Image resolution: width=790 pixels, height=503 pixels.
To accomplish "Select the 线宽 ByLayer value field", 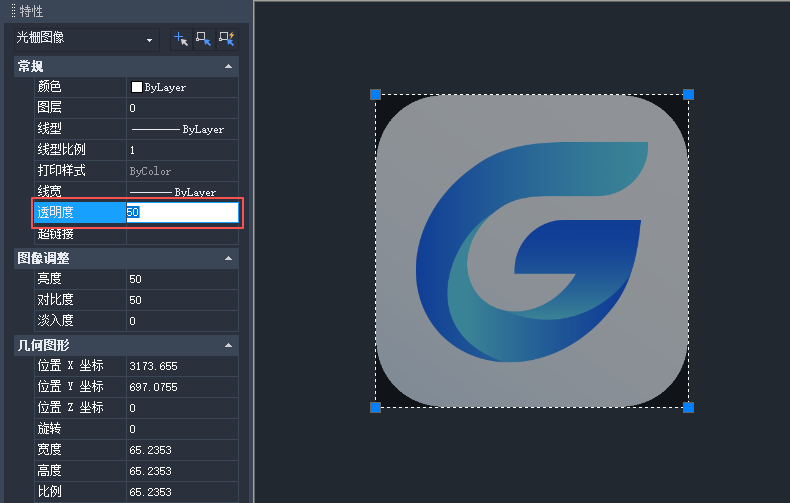I will pos(182,191).
